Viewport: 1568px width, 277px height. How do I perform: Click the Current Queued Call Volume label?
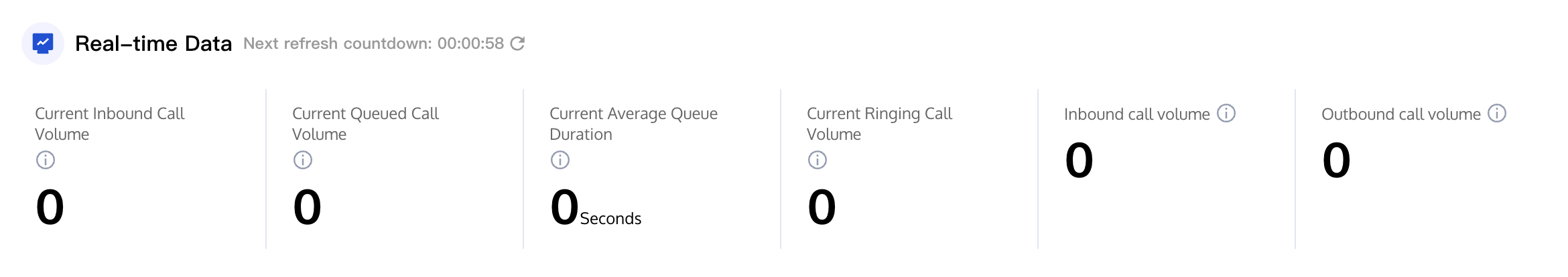pos(365,124)
